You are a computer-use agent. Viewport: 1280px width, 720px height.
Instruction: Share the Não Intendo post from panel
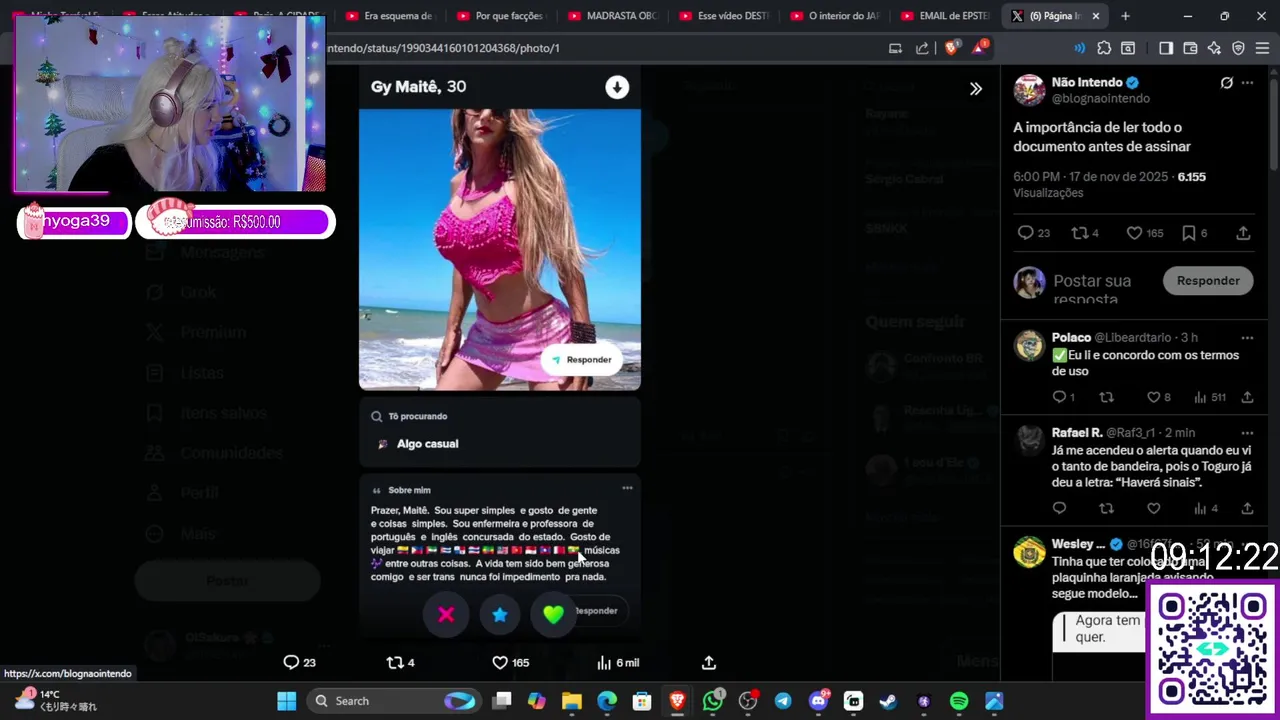1243,233
